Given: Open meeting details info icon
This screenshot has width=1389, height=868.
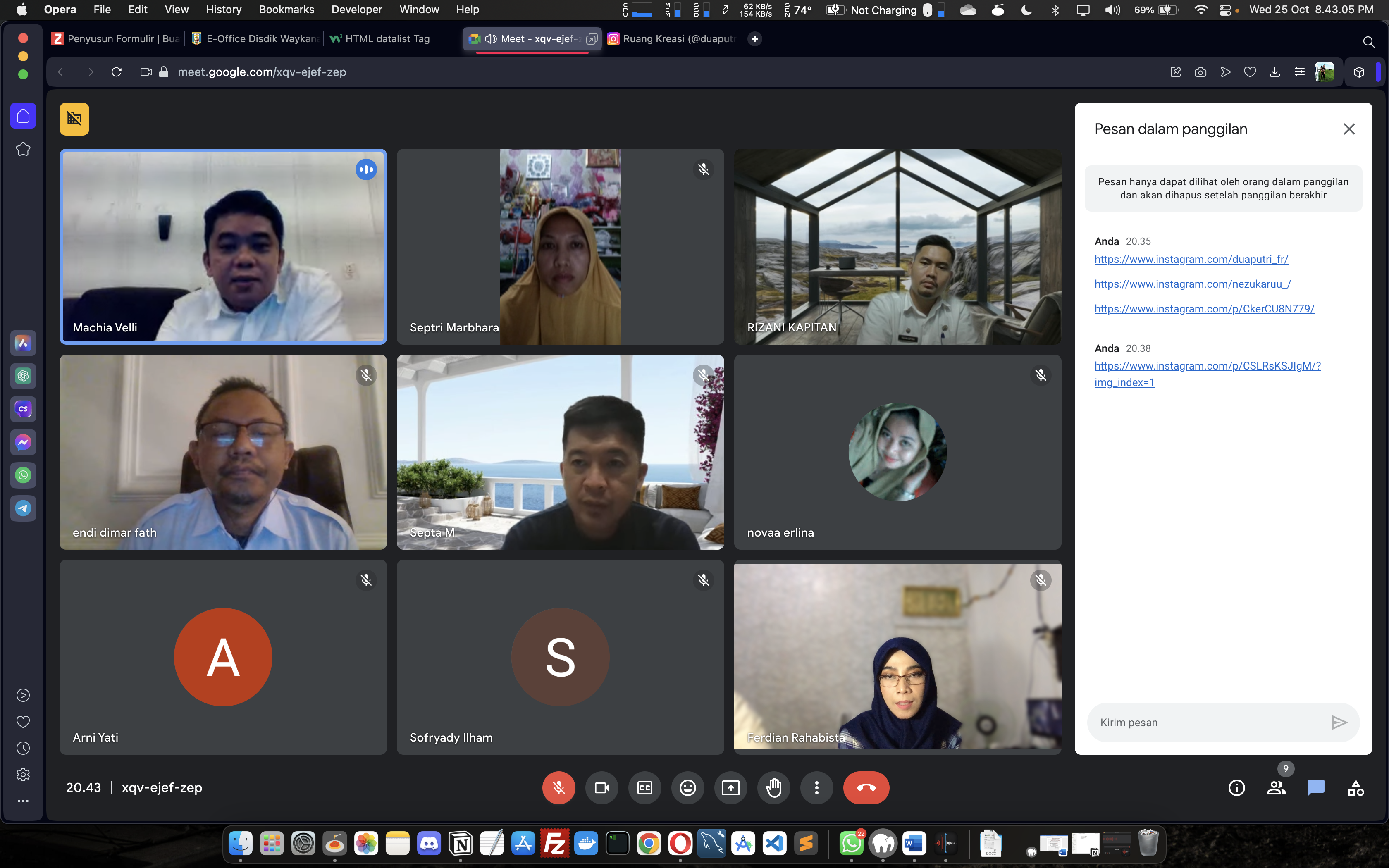Looking at the screenshot, I should tap(1236, 788).
